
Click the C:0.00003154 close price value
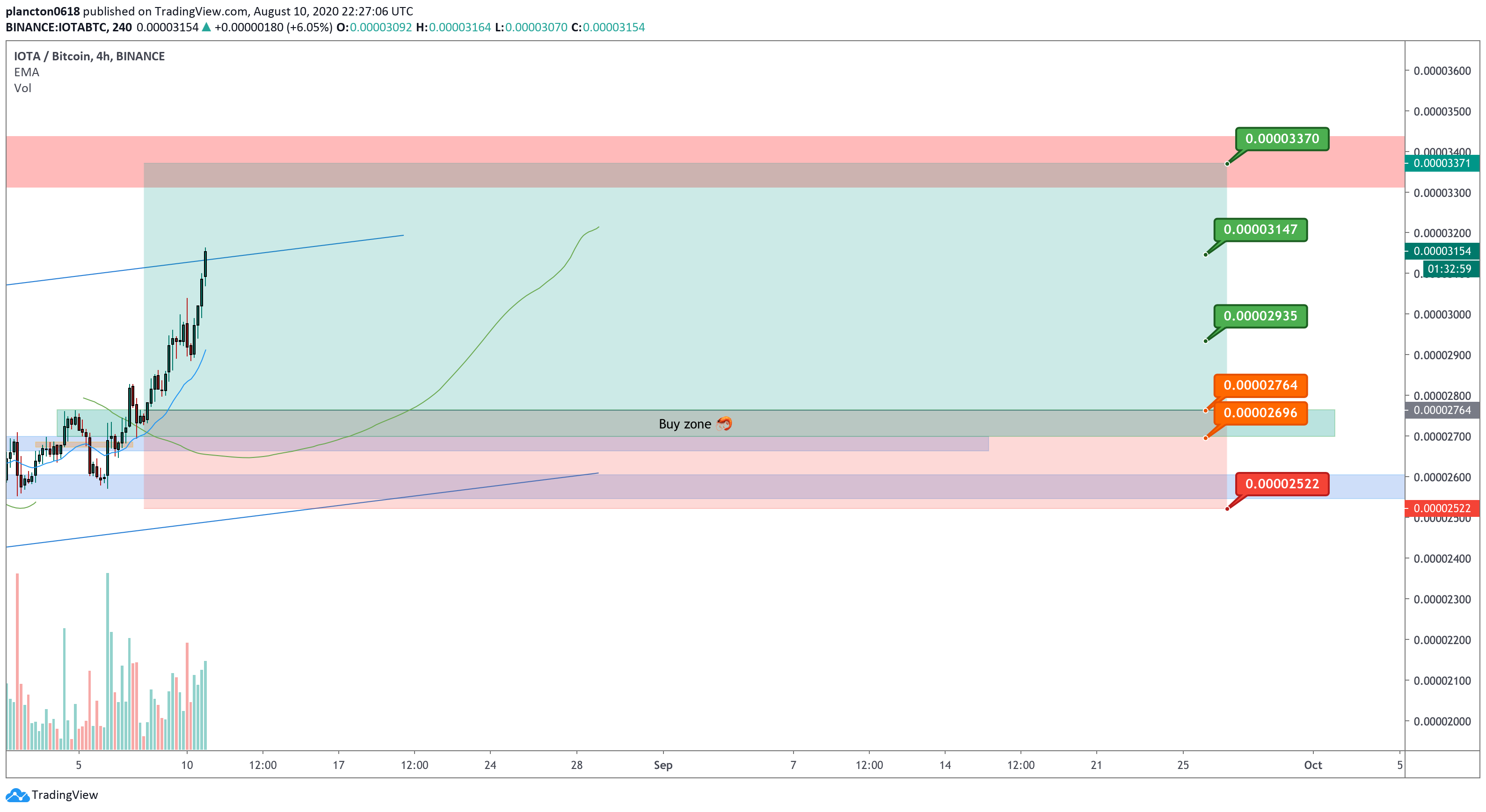pos(608,27)
